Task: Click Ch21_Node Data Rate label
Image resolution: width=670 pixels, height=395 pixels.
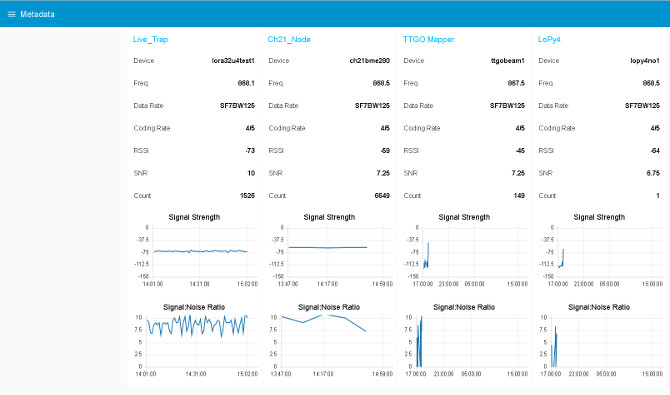Action: tap(283, 106)
